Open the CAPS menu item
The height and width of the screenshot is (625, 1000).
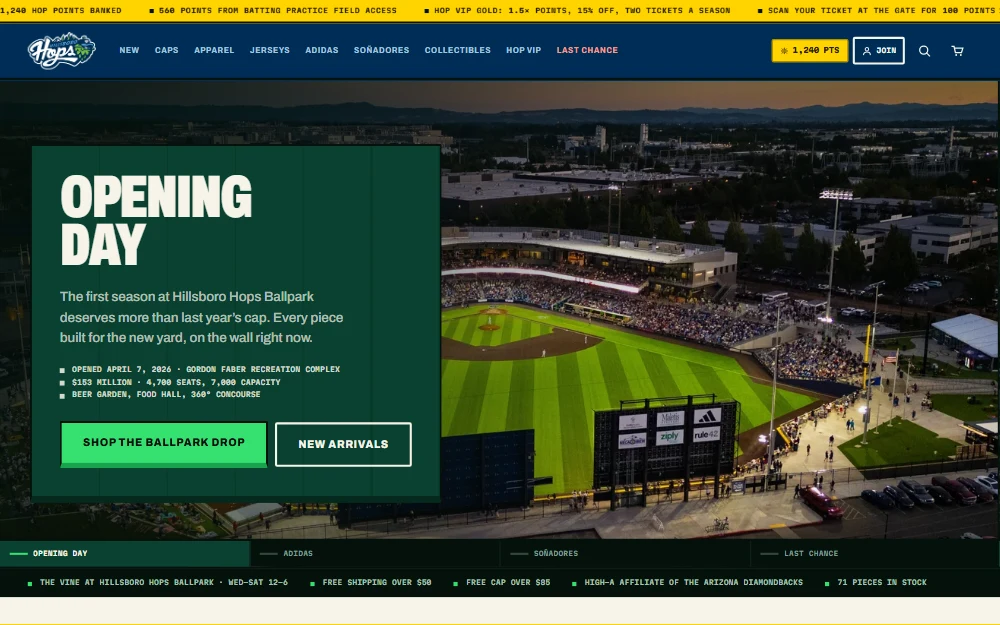[166, 50]
